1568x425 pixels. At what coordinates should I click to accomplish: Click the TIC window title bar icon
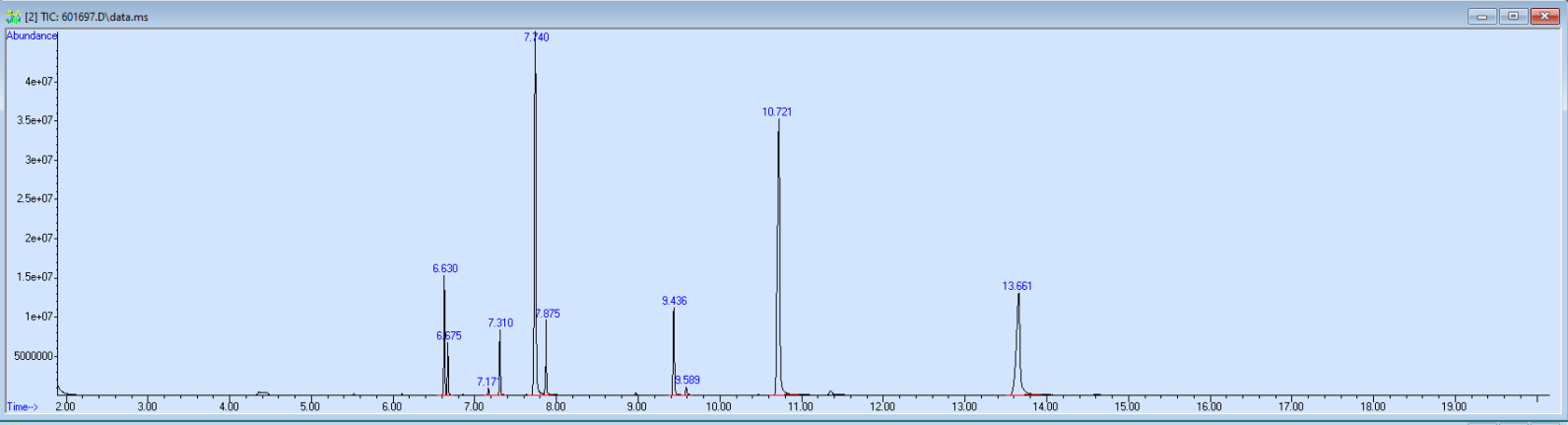pyautogui.click(x=14, y=17)
